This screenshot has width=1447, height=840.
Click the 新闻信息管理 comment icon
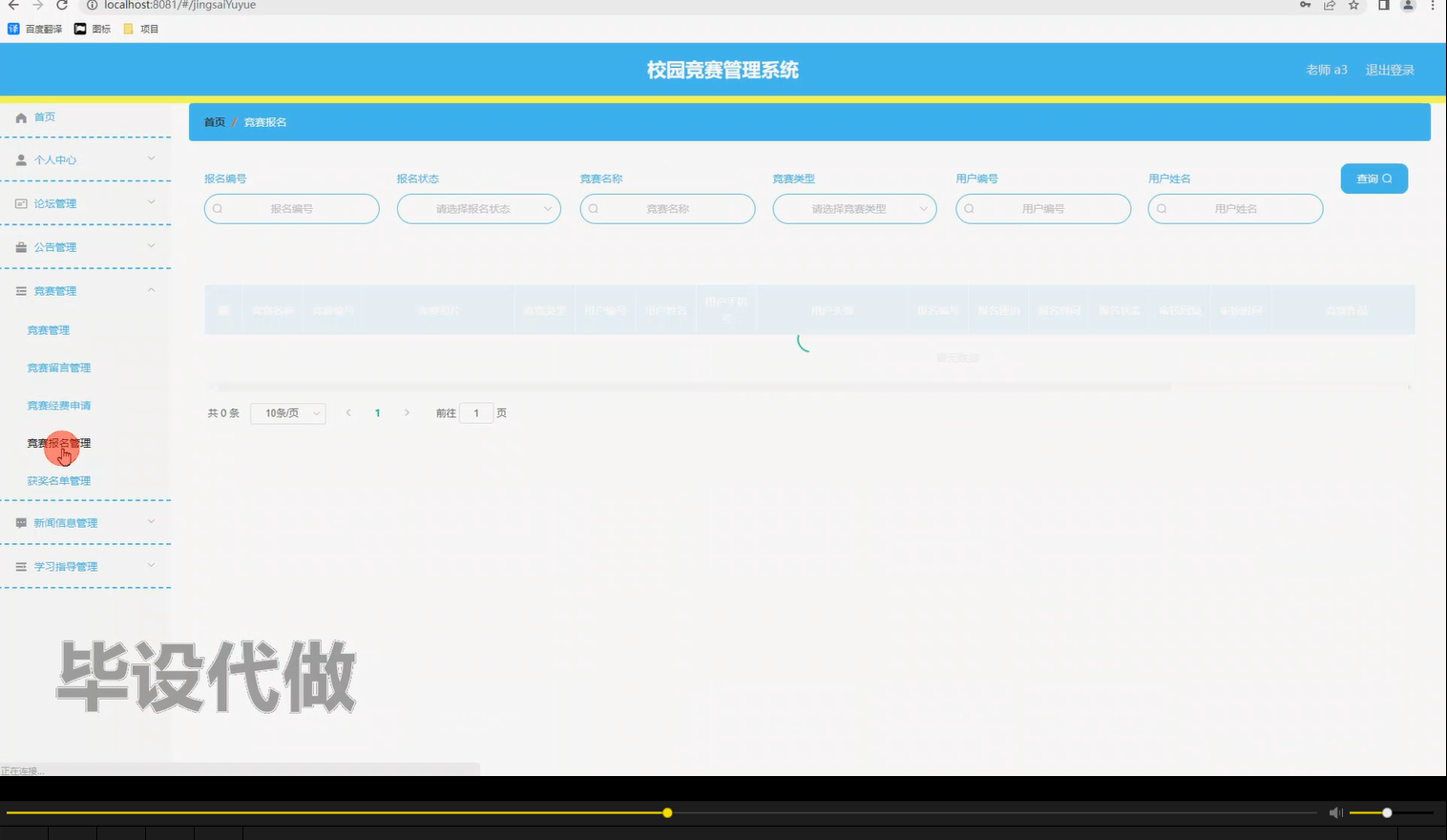(21, 522)
